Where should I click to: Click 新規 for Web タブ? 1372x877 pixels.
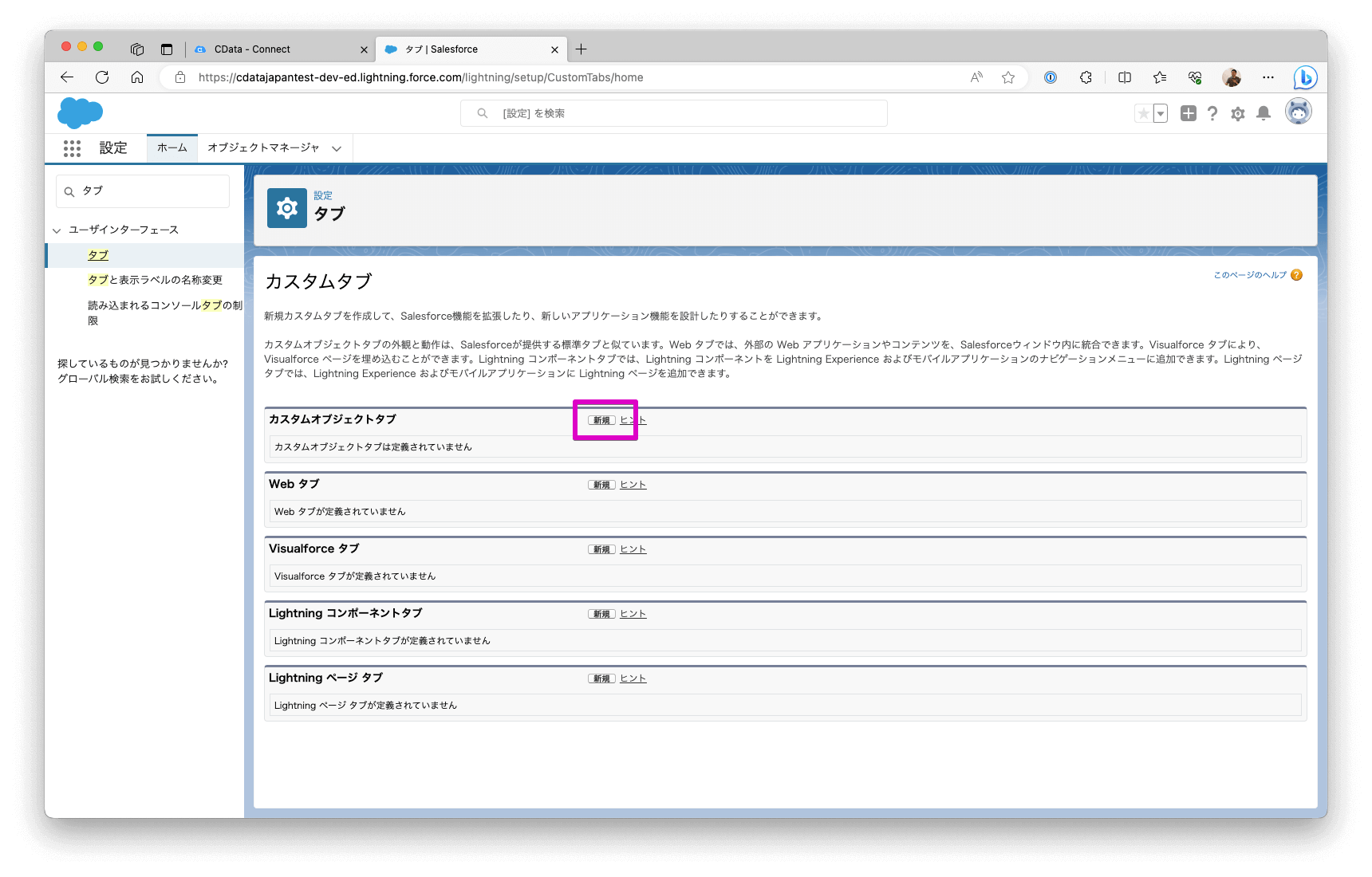601,485
